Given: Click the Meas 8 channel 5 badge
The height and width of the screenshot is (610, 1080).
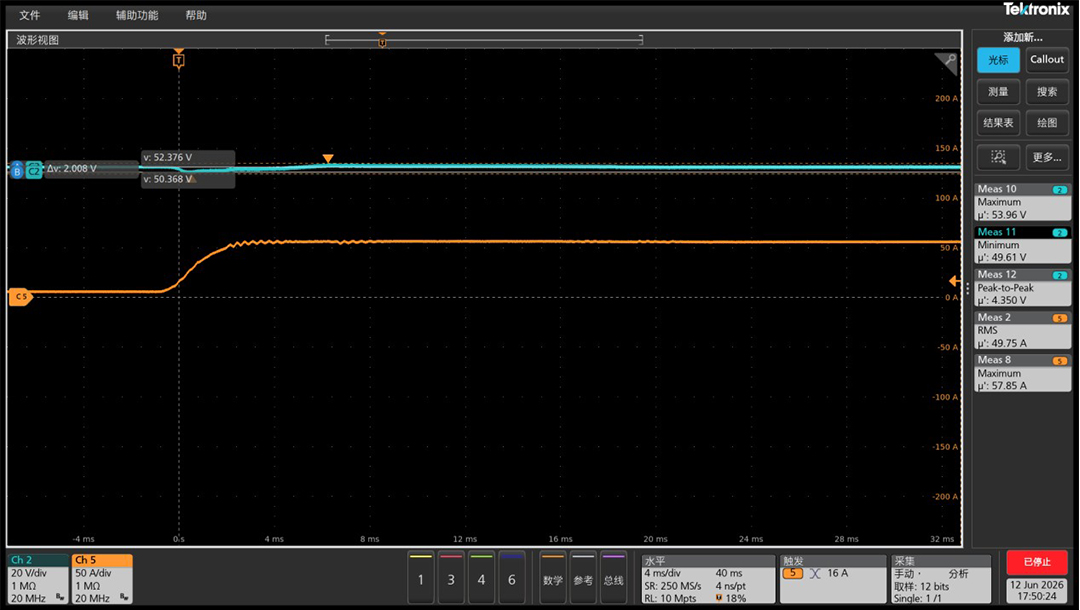Looking at the screenshot, I should (1059, 361).
